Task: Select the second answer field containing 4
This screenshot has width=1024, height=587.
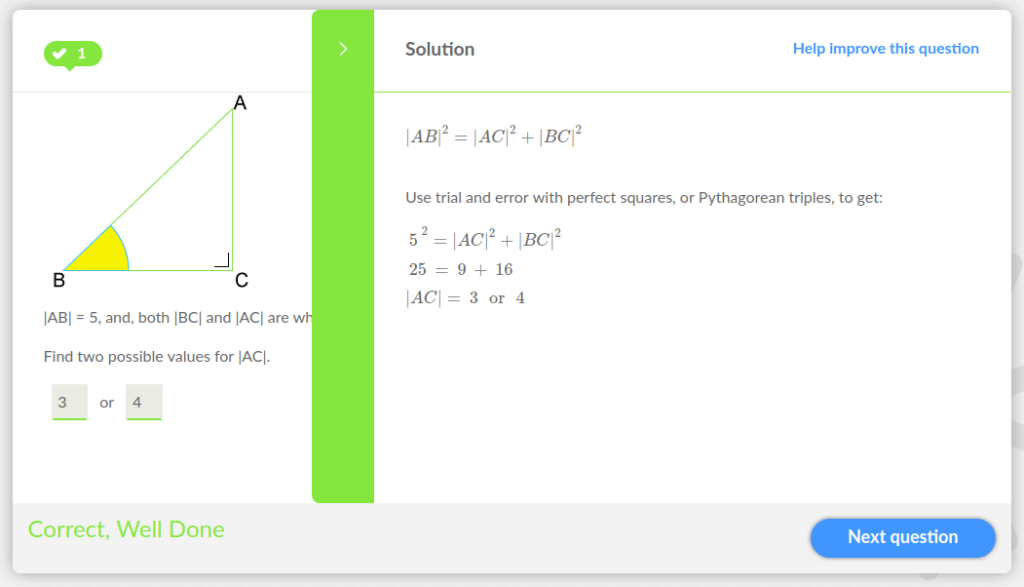Action: pyautogui.click(x=144, y=402)
